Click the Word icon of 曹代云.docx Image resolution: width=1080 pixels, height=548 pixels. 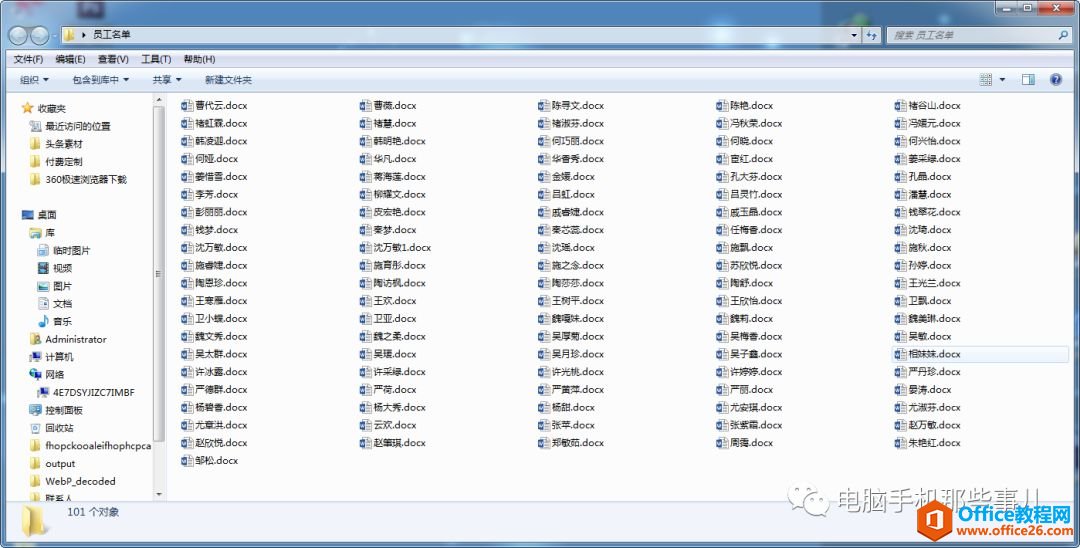(187, 105)
